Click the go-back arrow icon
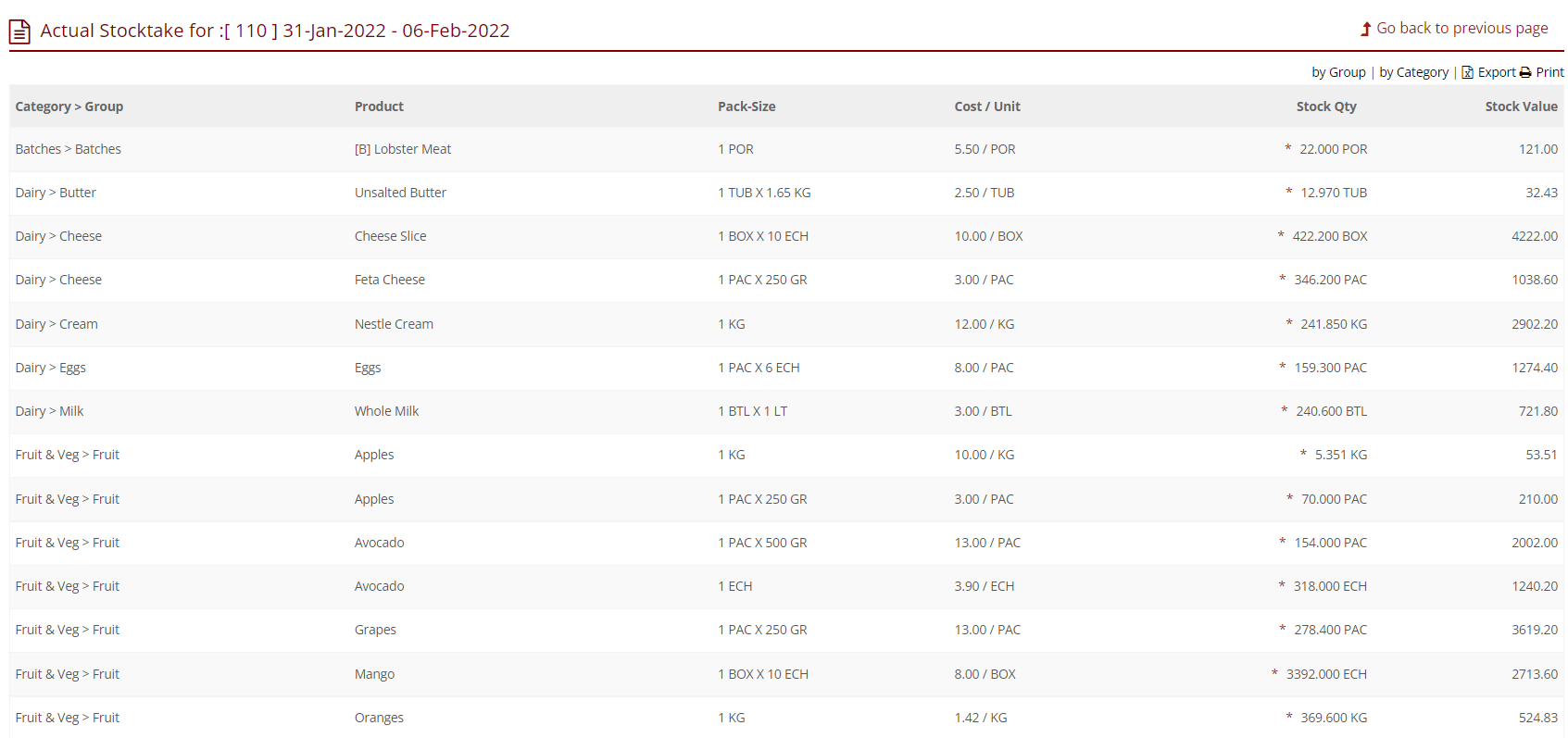This screenshot has height=738, width=1568. [x=1365, y=29]
